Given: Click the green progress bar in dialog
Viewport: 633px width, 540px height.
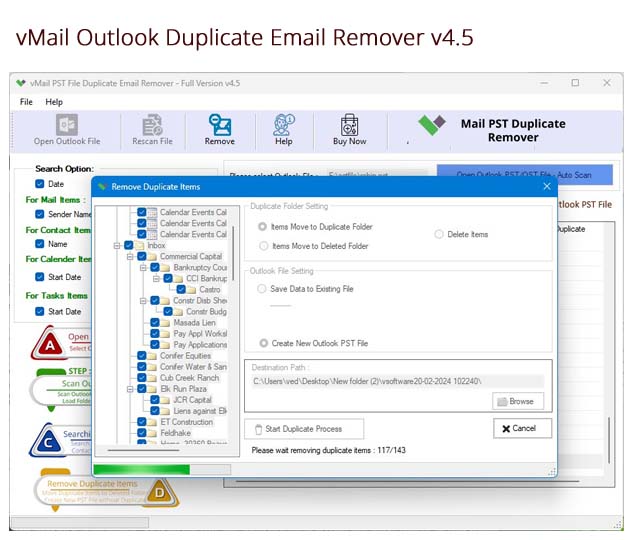Looking at the screenshot, I should coord(141,469).
